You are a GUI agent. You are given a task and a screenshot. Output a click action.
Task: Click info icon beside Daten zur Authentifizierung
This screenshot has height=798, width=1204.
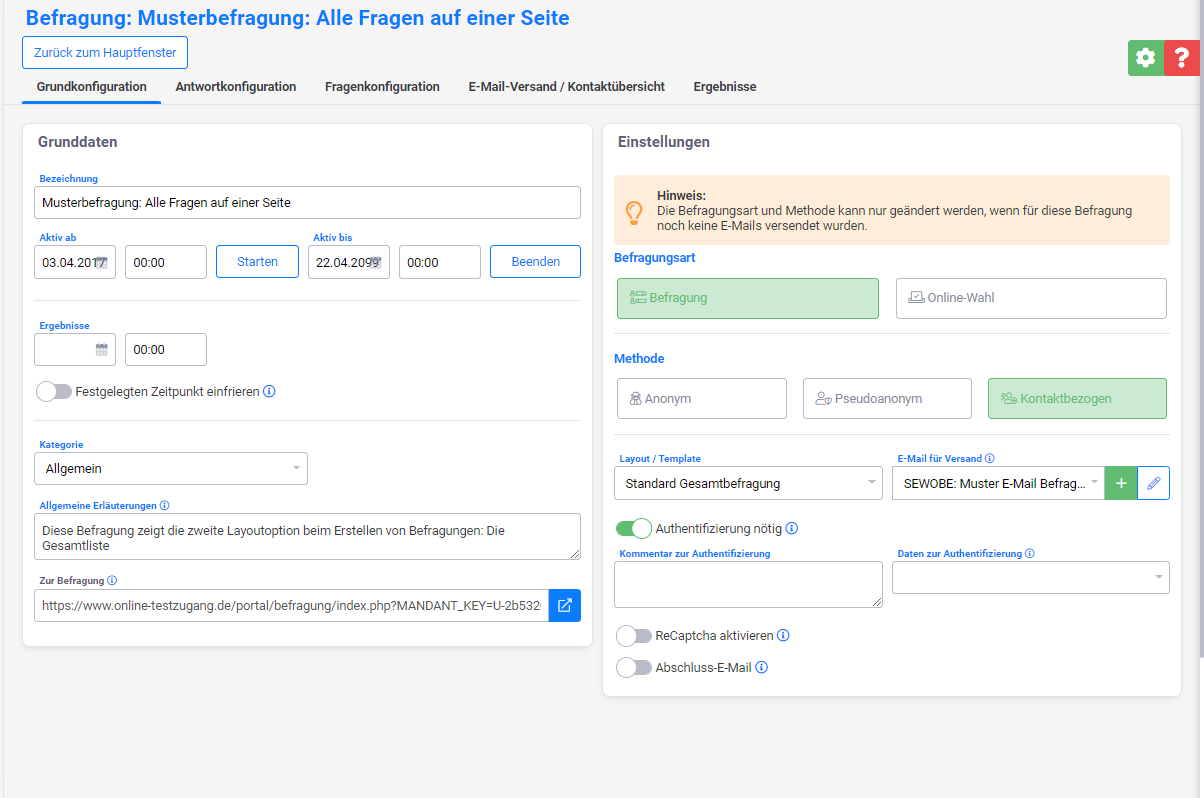click(x=1030, y=554)
